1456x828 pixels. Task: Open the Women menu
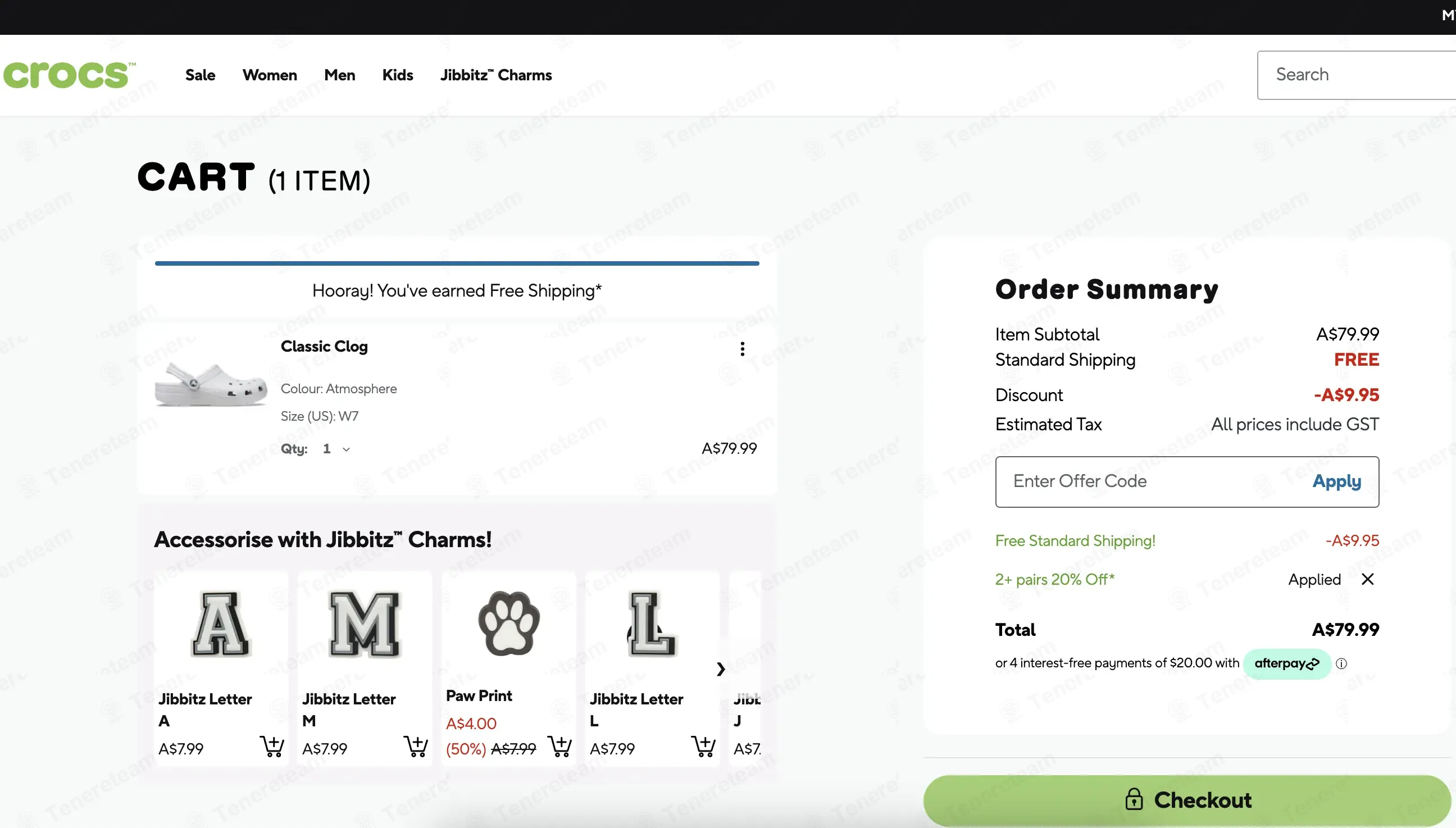270,75
